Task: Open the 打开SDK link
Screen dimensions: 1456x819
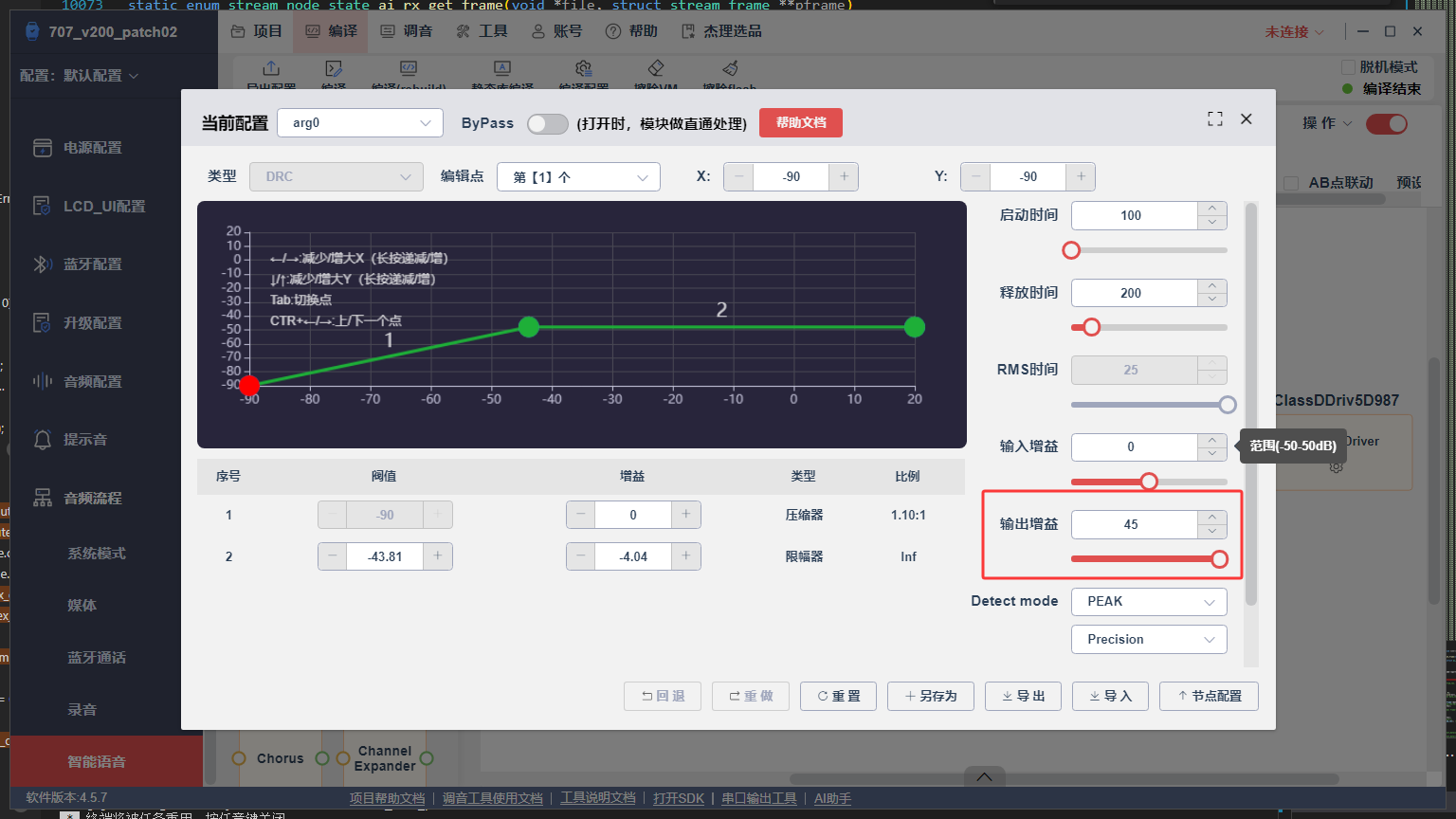Action: (679, 798)
